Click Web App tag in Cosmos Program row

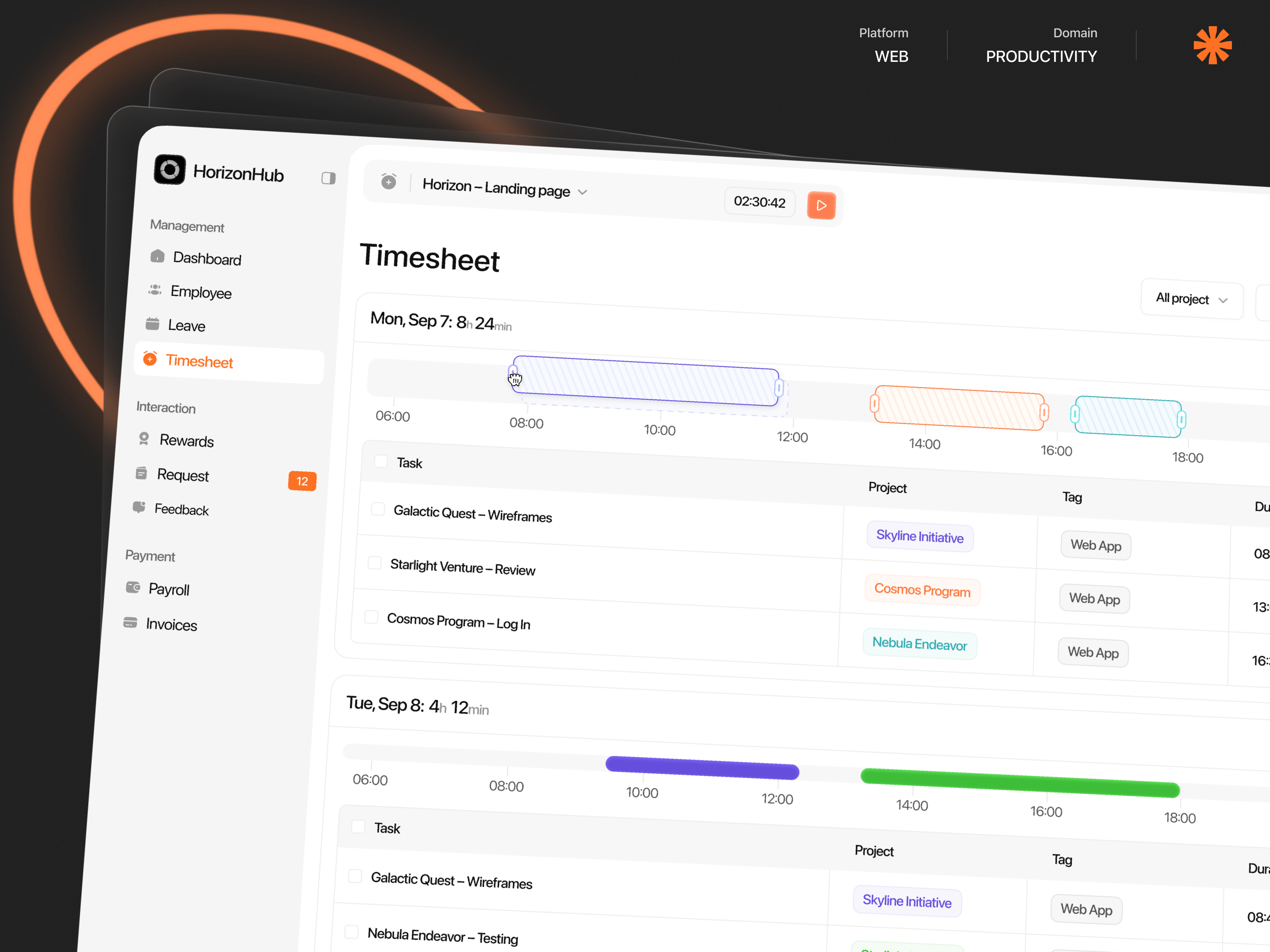[x=1093, y=653]
